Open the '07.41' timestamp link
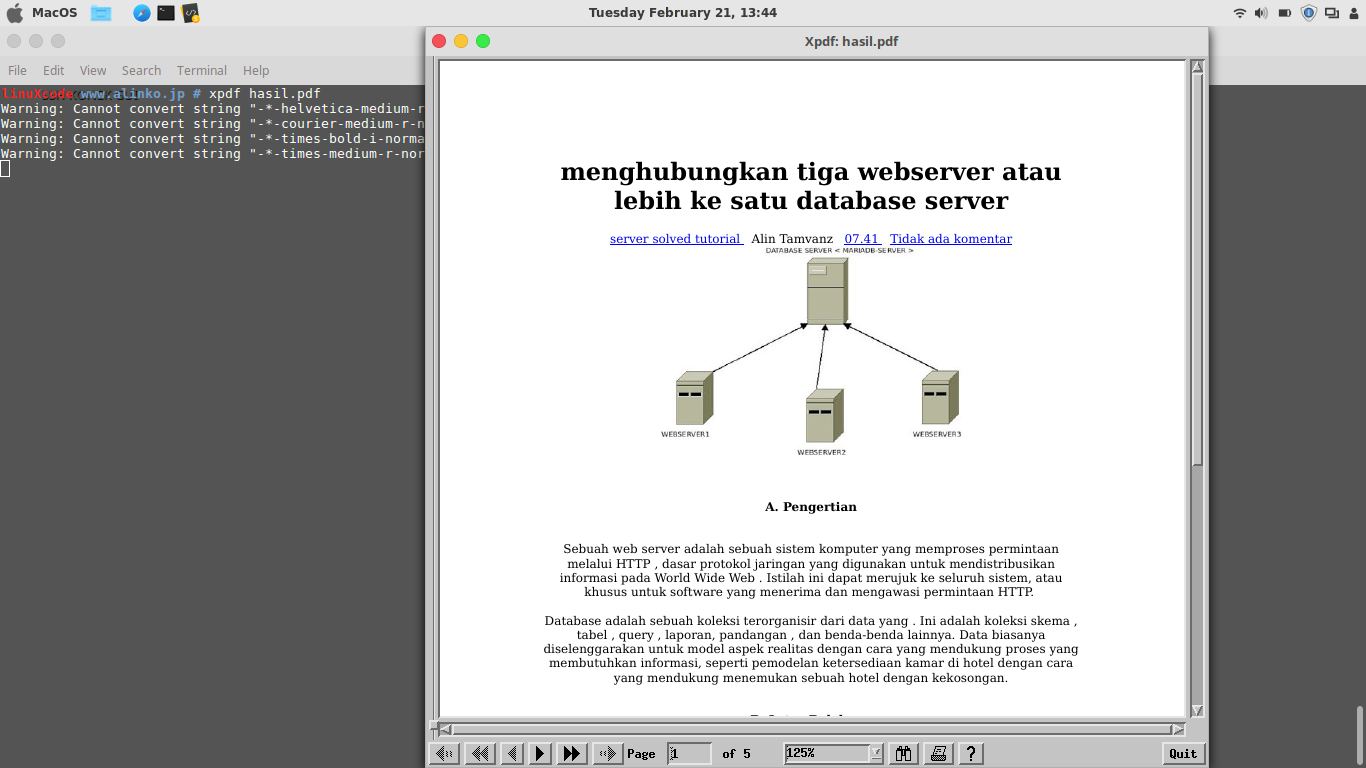This screenshot has width=1366, height=768. click(862, 239)
